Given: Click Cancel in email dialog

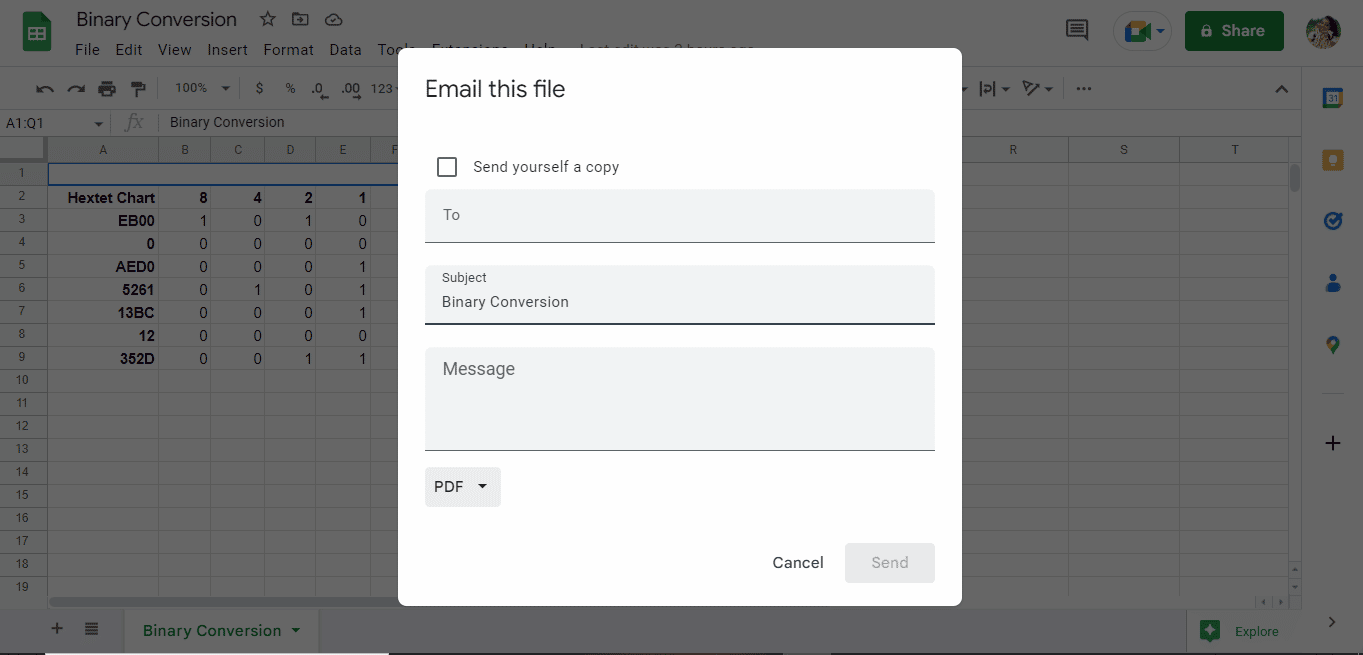Looking at the screenshot, I should pos(798,563).
